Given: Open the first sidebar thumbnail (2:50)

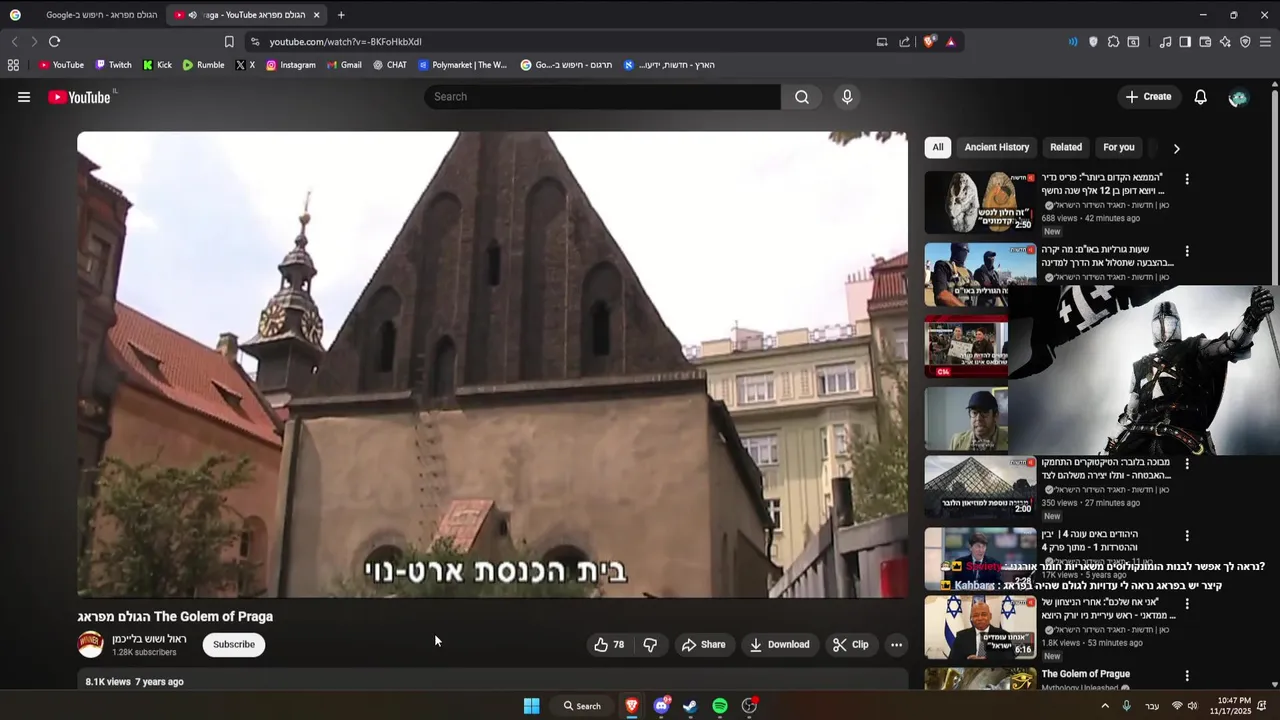Looking at the screenshot, I should click(x=980, y=202).
